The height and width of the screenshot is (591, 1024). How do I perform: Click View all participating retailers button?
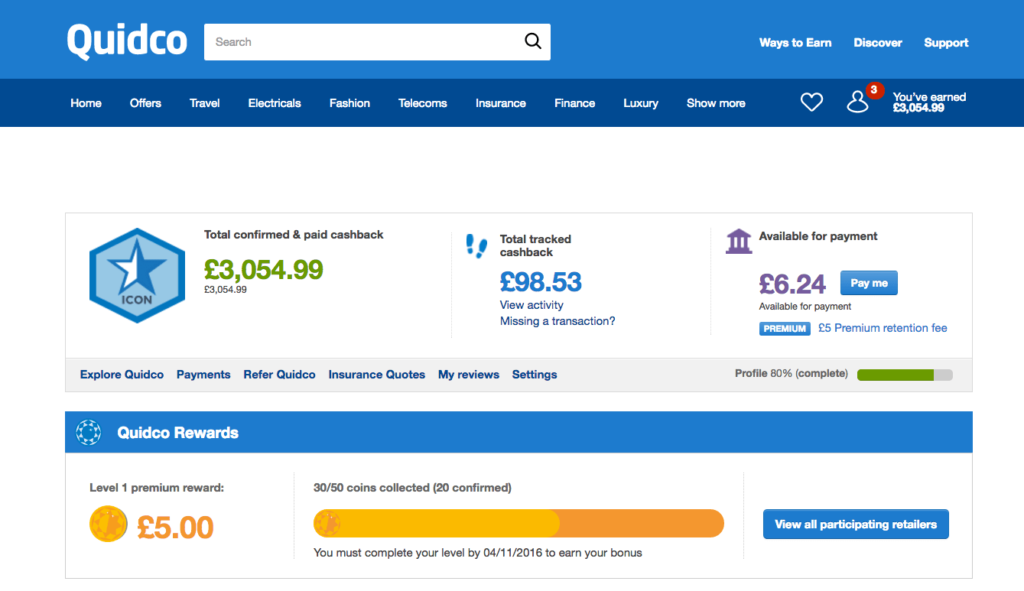856,524
